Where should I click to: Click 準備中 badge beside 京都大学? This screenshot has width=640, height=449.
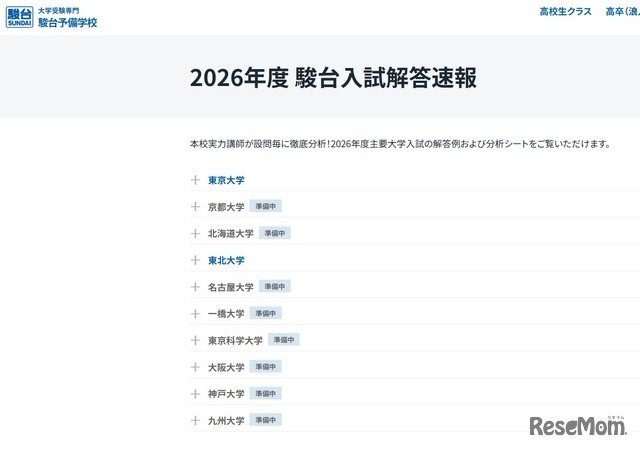click(266, 206)
